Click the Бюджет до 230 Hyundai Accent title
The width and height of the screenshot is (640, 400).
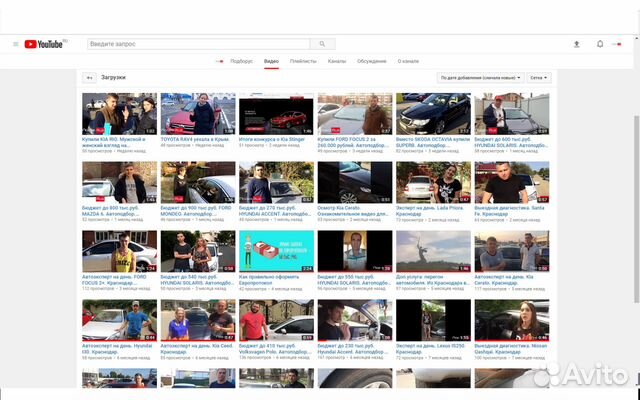click(353, 349)
